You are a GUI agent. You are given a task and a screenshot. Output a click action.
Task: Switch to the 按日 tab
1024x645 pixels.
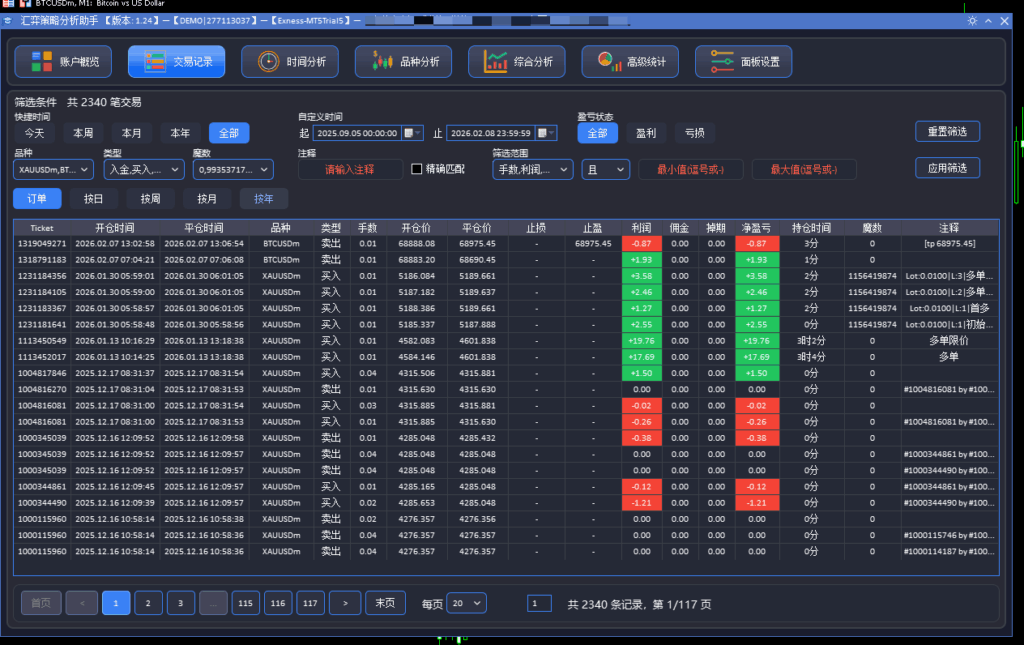[93, 198]
